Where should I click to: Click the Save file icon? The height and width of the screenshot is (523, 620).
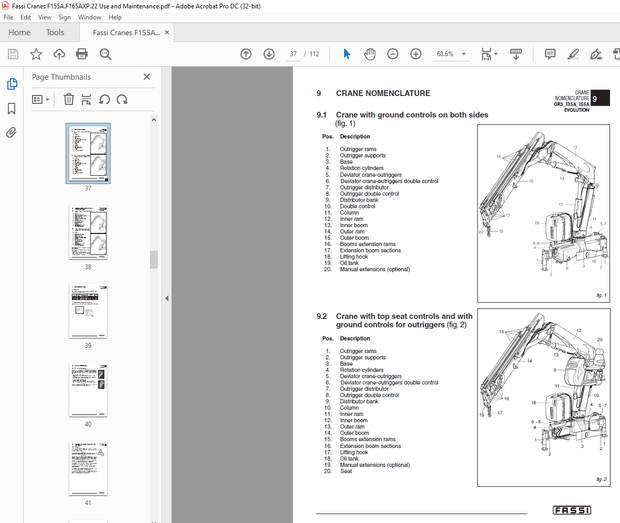tap(13, 54)
